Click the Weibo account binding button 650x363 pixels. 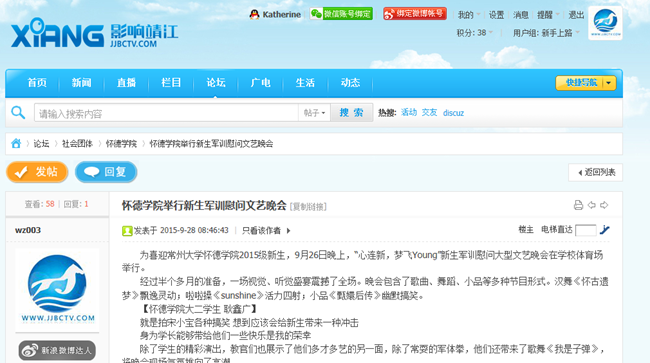coord(415,14)
